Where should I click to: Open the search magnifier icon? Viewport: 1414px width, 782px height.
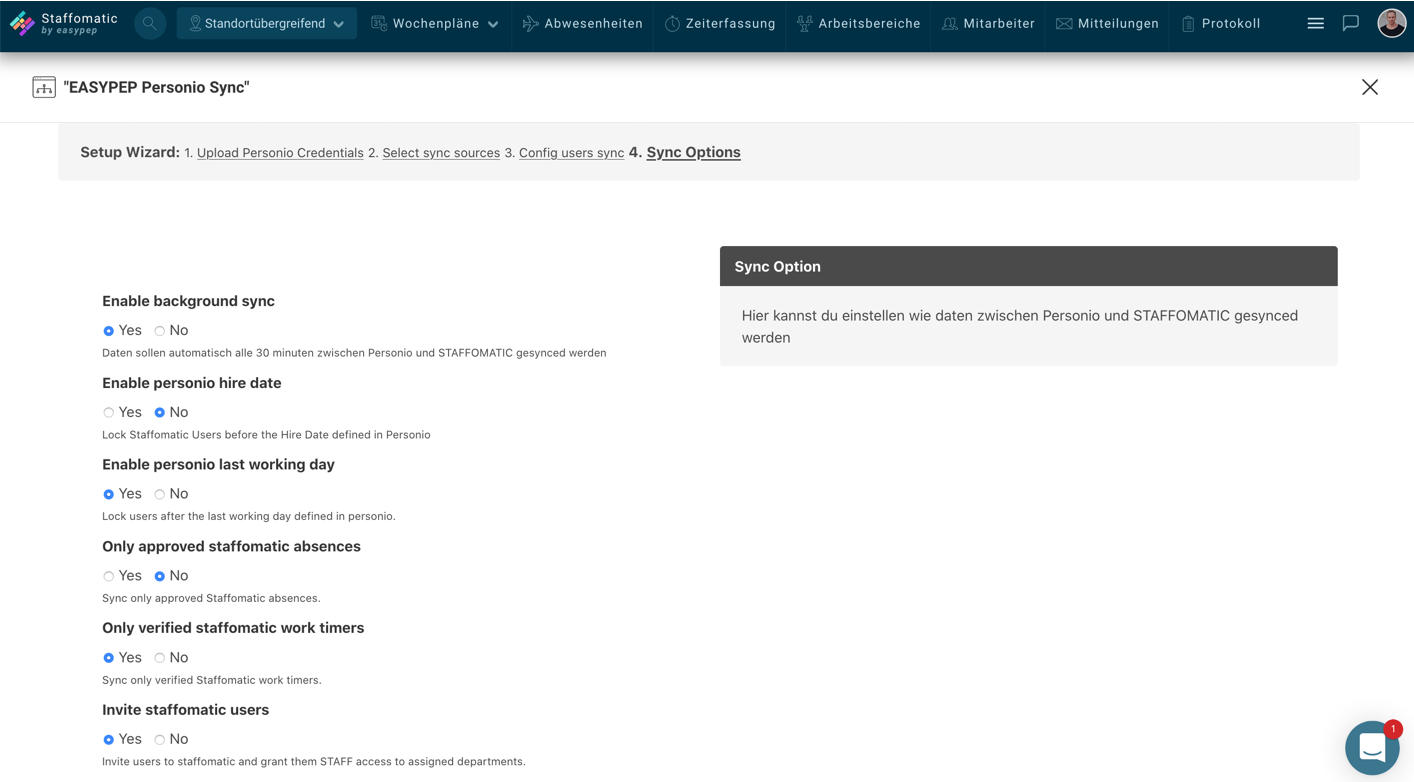(149, 23)
